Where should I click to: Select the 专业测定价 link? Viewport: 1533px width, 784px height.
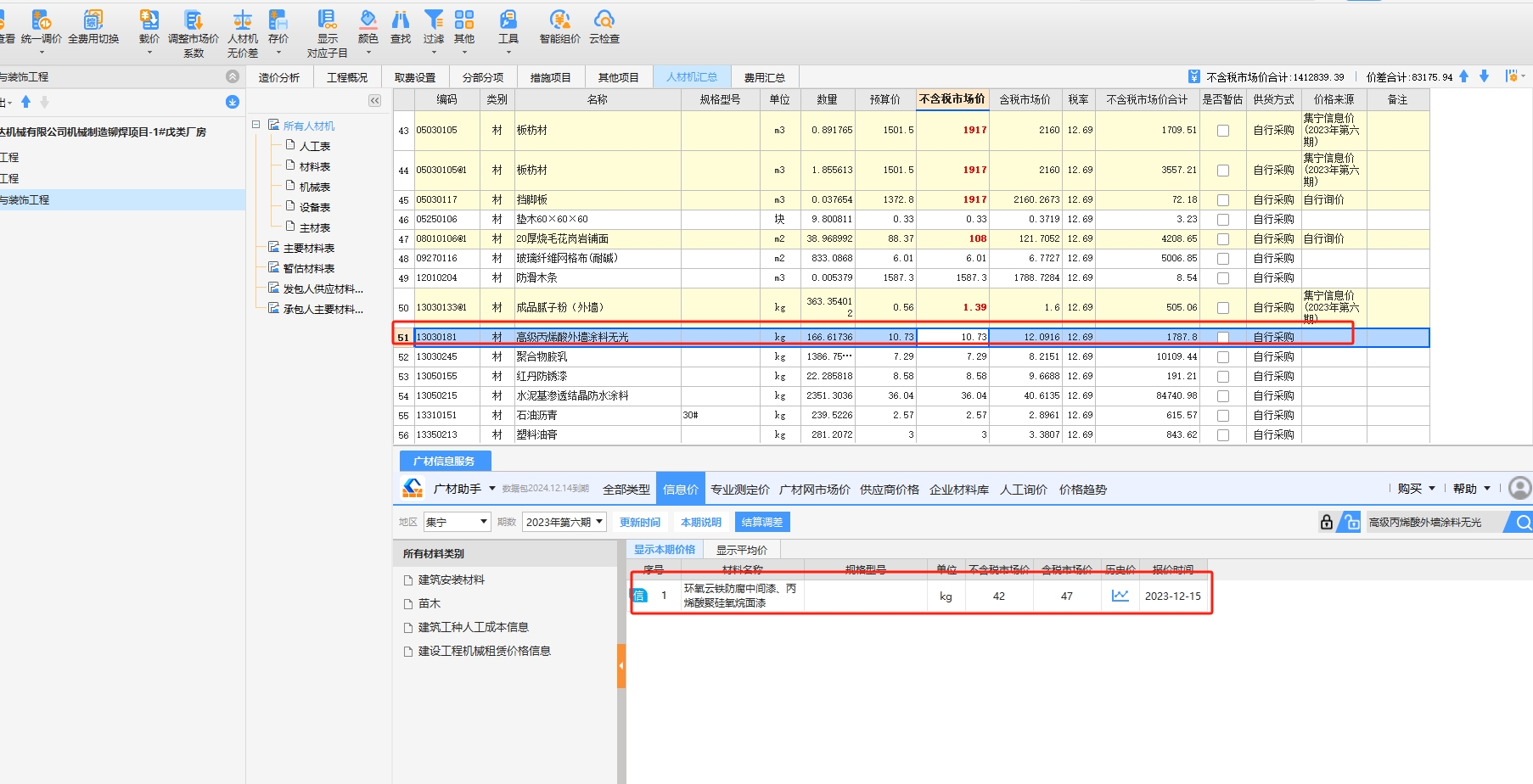click(x=740, y=490)
